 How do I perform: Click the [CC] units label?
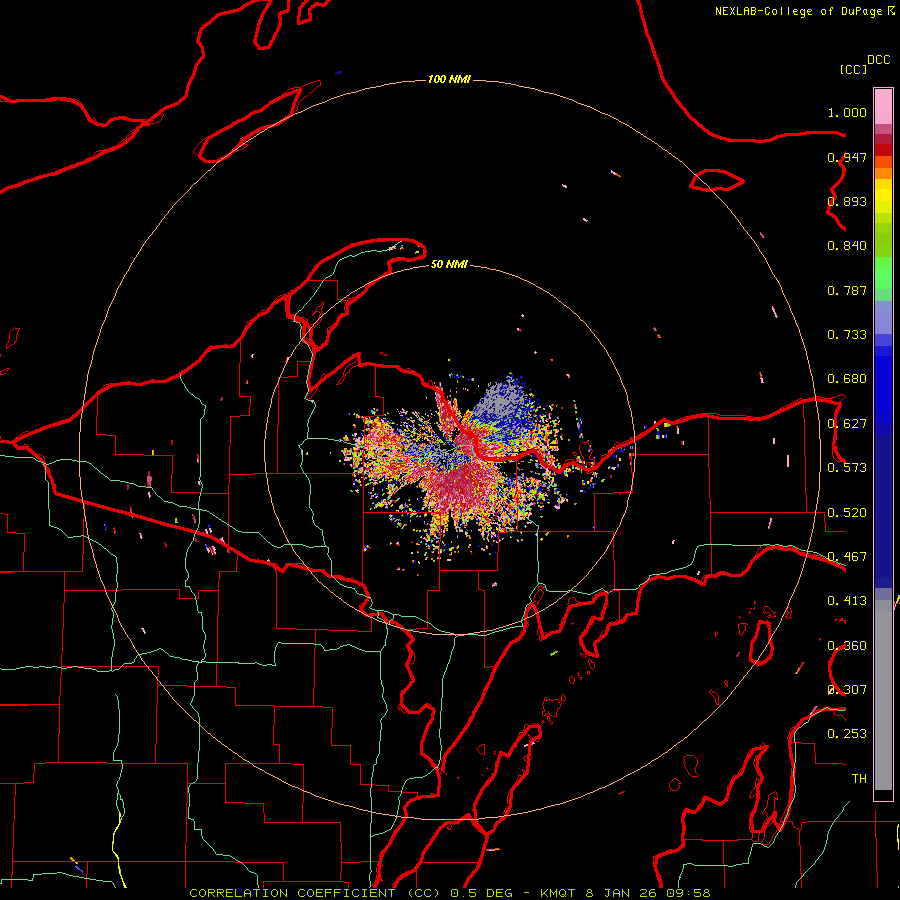(853, 69)
